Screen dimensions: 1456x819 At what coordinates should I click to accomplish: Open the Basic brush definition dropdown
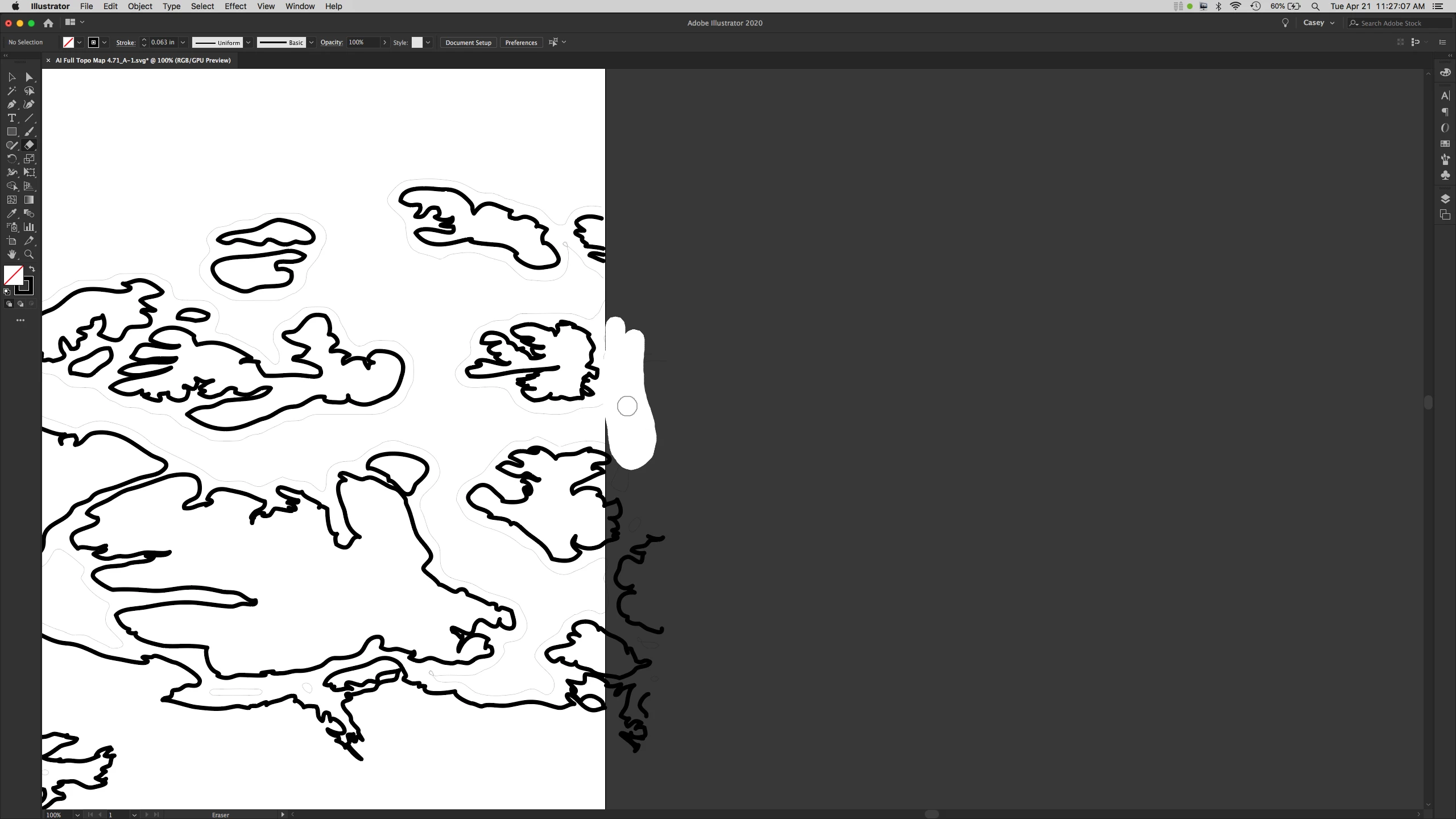(311, 43)
